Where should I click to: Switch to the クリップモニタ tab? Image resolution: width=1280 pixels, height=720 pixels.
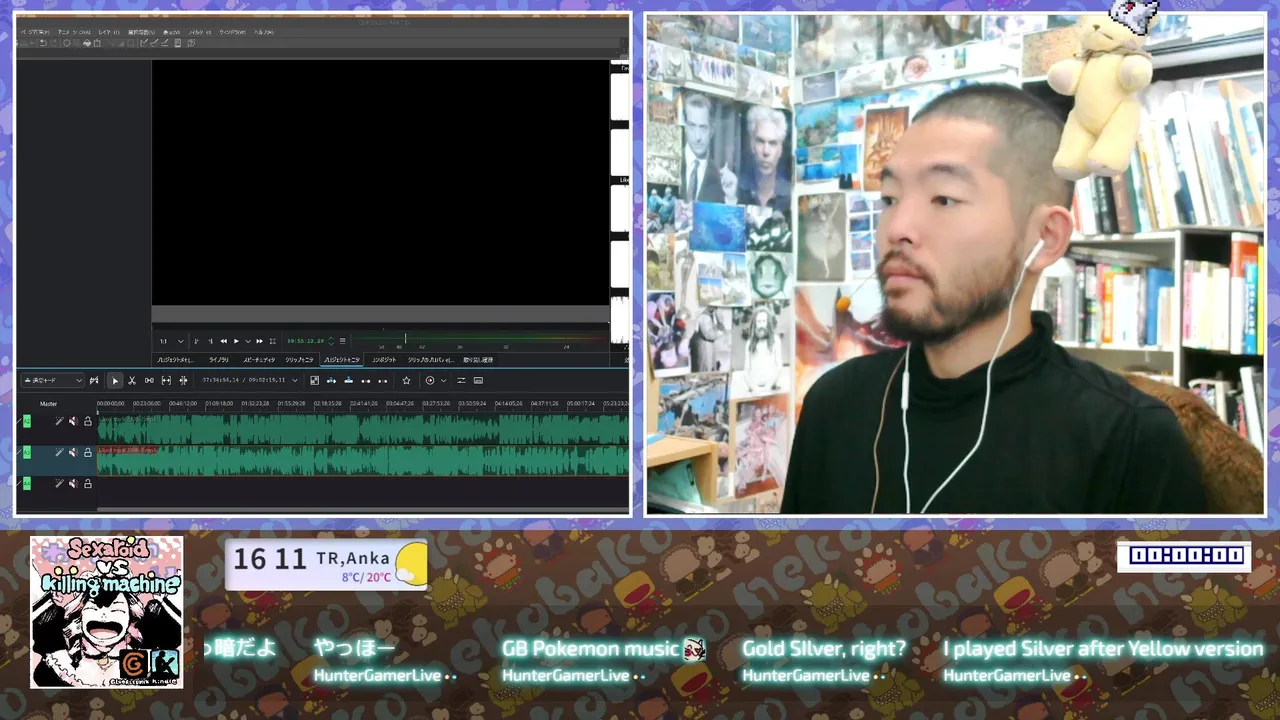(299, 360)
